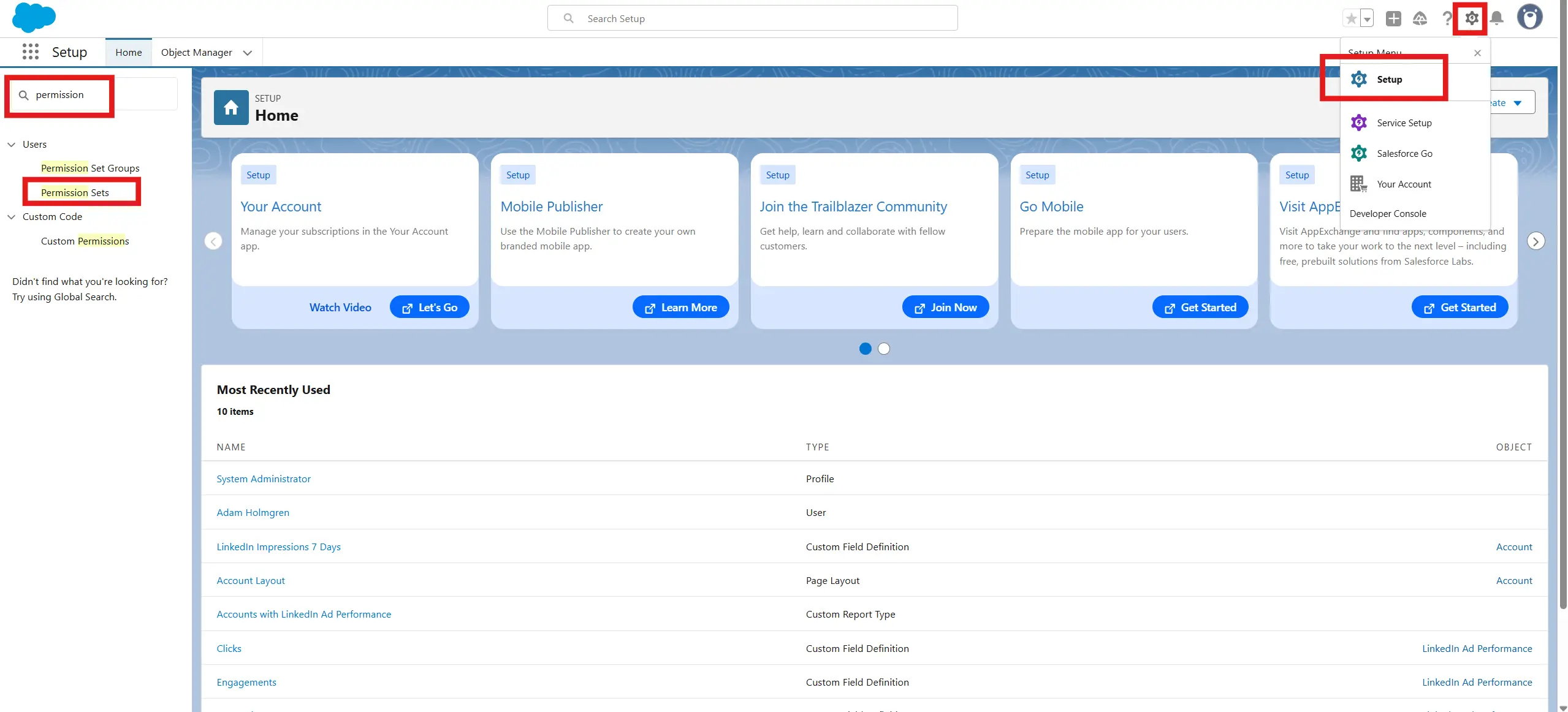Click the Salesforce cloud logo
This screenshot has width=1568, height=712.
[34, 17]
